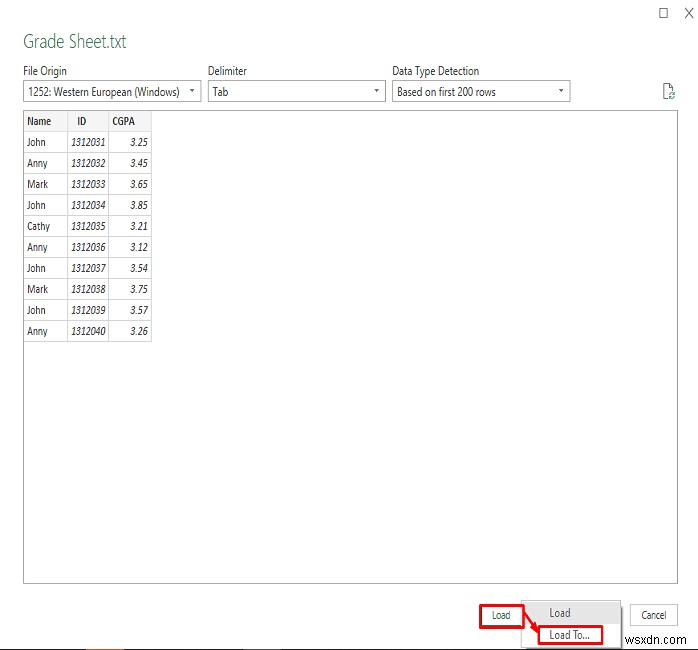This screenshot has width=698, height=650.
Task: Choose Load To... from the dropdown menu
Action: 570,635
